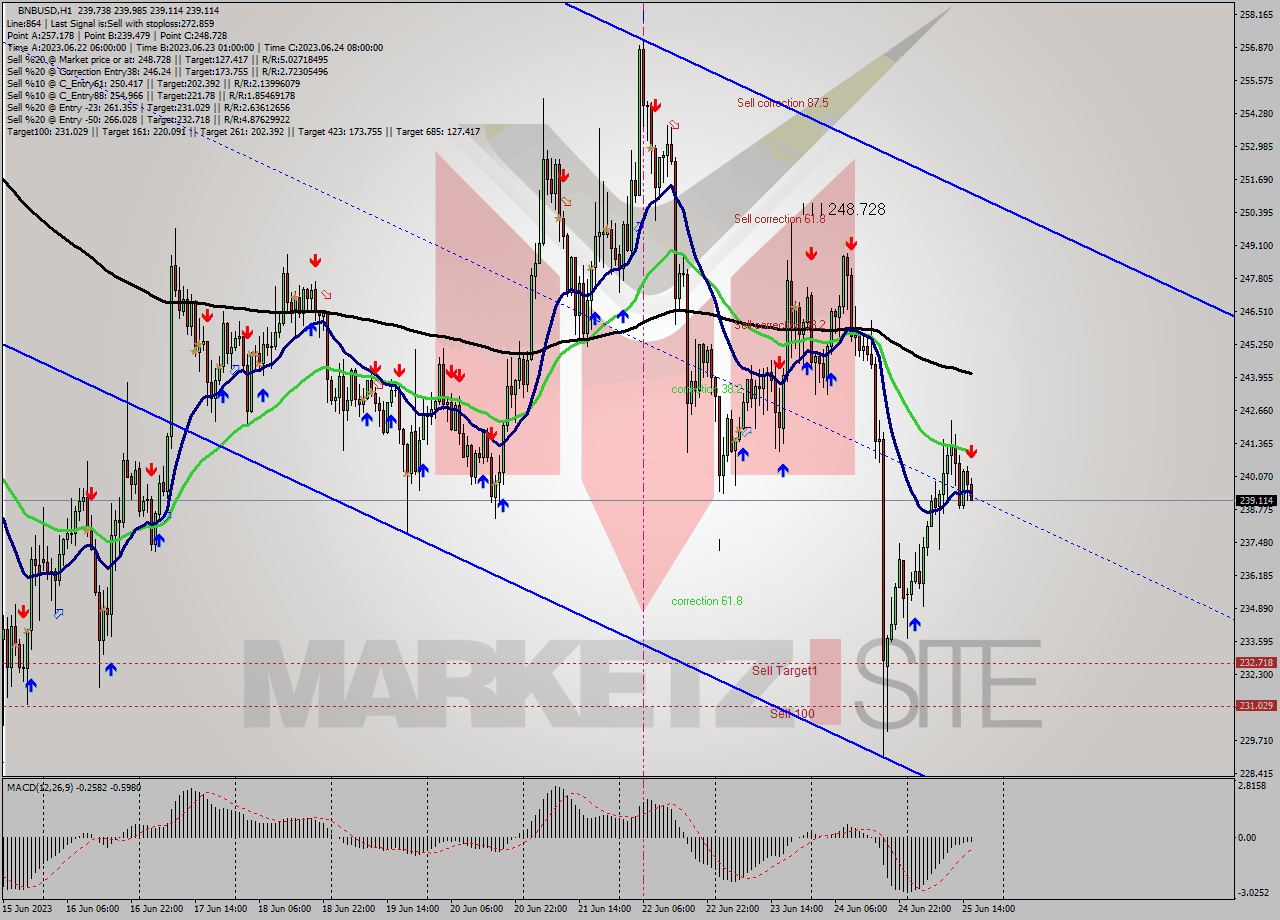Image resolution: width=1280 pixels, height=920 pixels.
Task: Click the MACD scale value -3.0252
Action: tap(1254, 892)
